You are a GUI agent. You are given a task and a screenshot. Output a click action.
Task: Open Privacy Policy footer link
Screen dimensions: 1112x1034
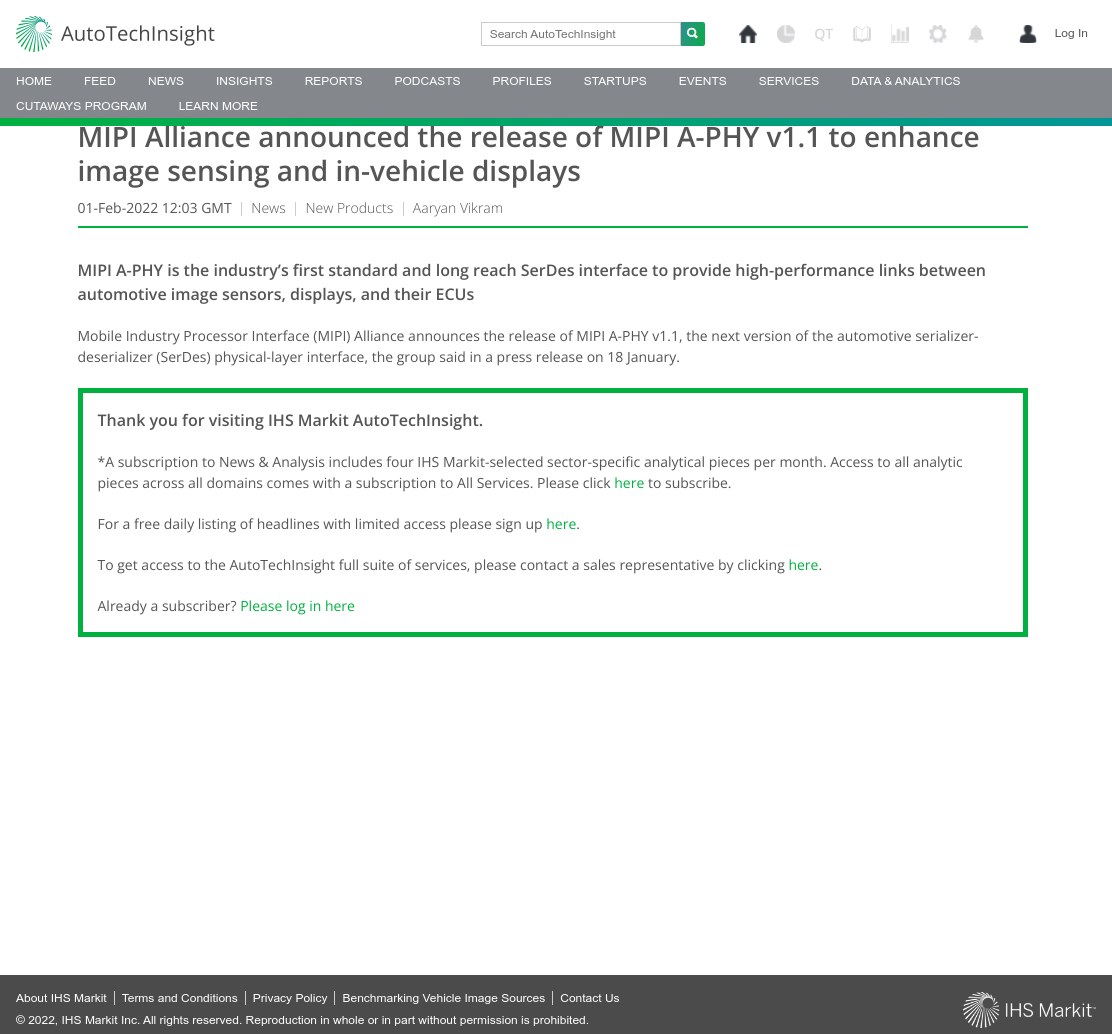pos(290,998)
